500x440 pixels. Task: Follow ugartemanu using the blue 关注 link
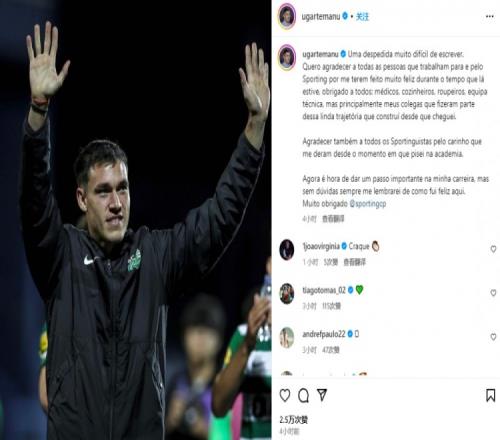(362, 17)
